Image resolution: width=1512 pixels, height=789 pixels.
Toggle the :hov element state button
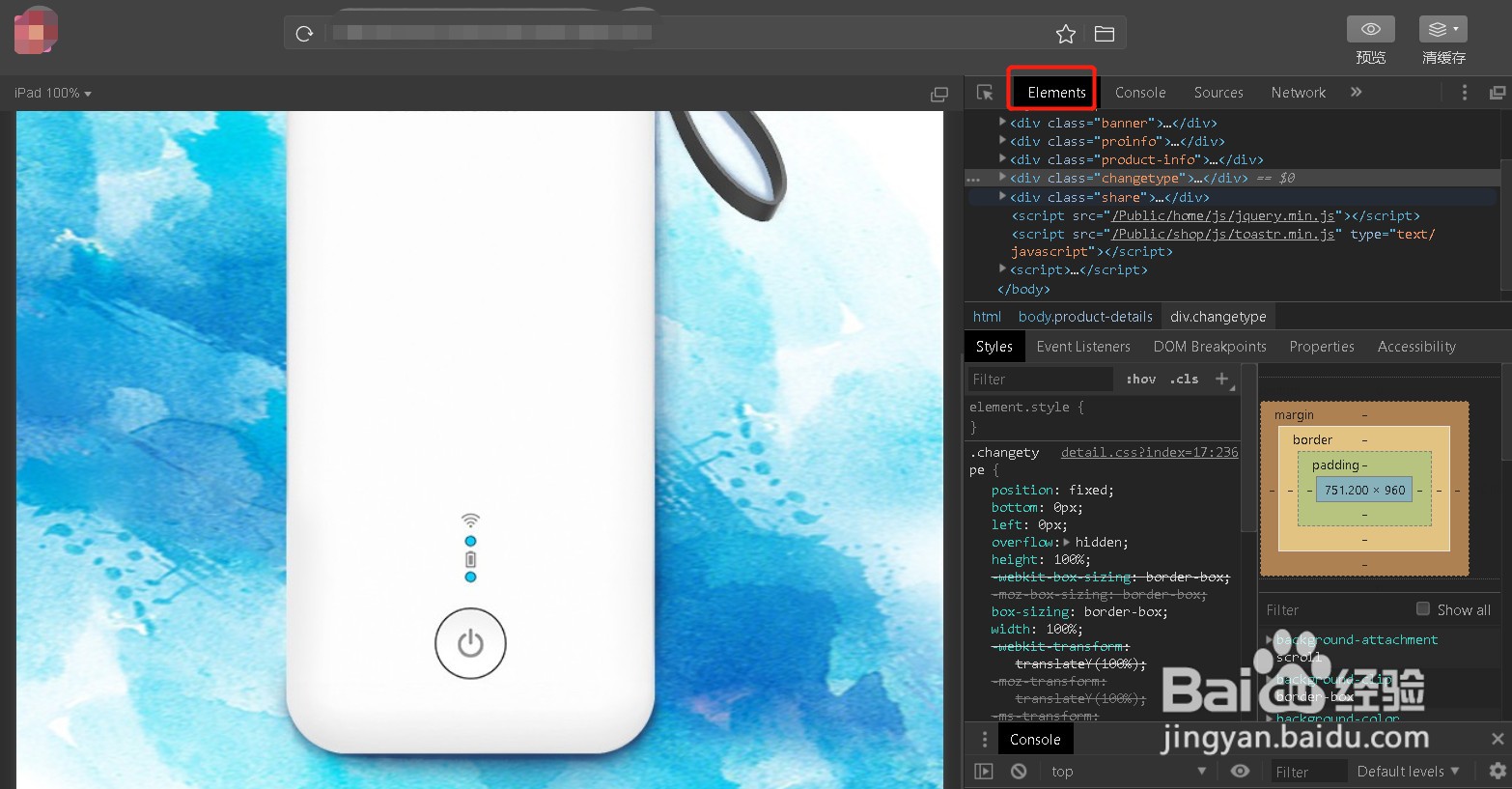(x=1141, y=380)
